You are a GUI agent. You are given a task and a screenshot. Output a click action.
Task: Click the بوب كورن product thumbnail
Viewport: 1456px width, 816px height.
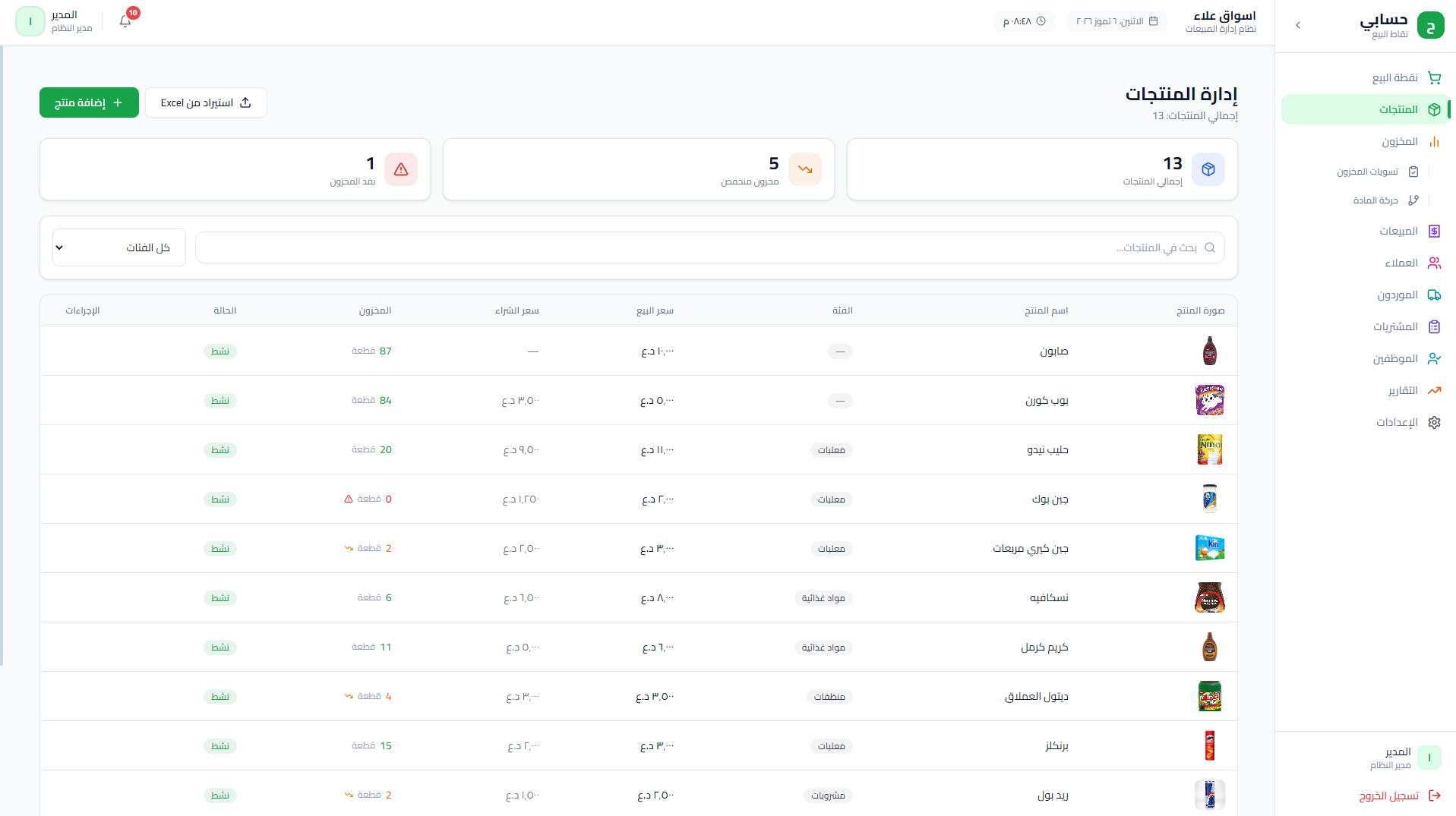[x=1210, y=400]
